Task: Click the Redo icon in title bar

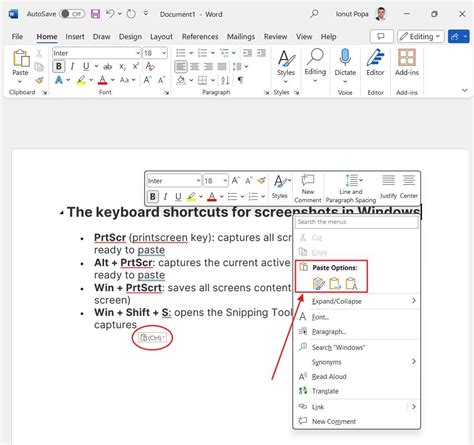Action: click(x=131, y=14)
